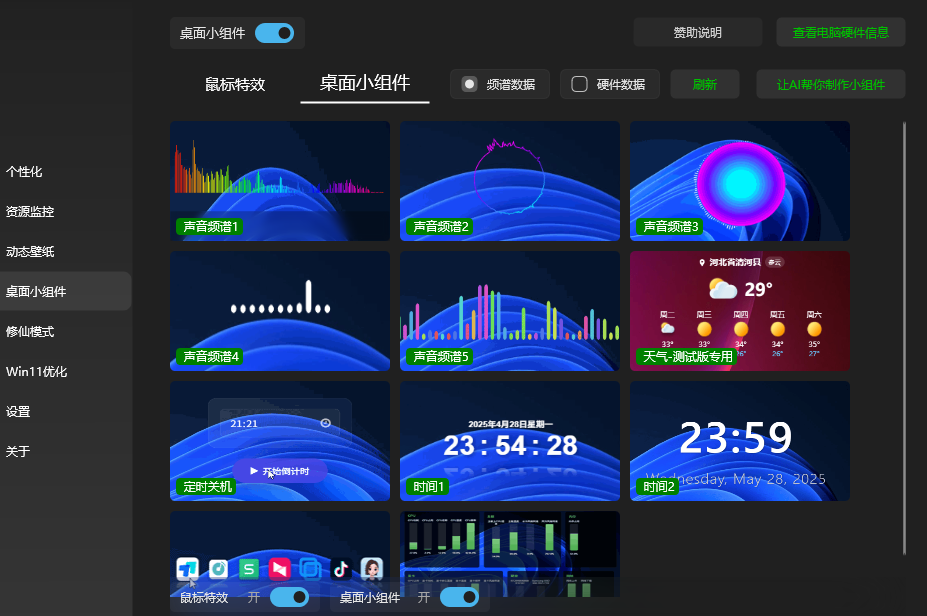927x616 pixels.
Task: Select the 声音频谱3 widget thumbnail
Action: [740, 181]
